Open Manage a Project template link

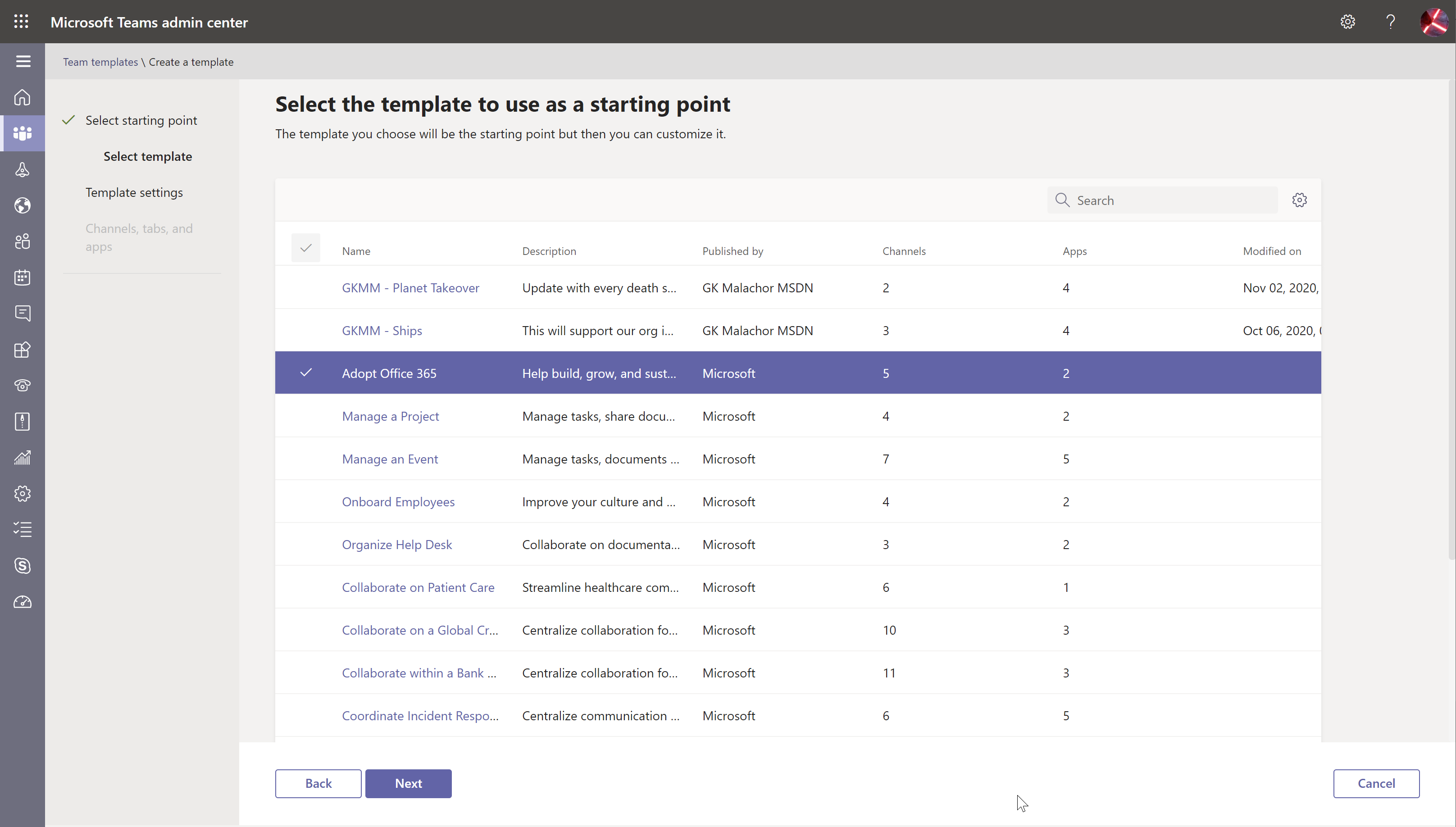pos(390,416)
